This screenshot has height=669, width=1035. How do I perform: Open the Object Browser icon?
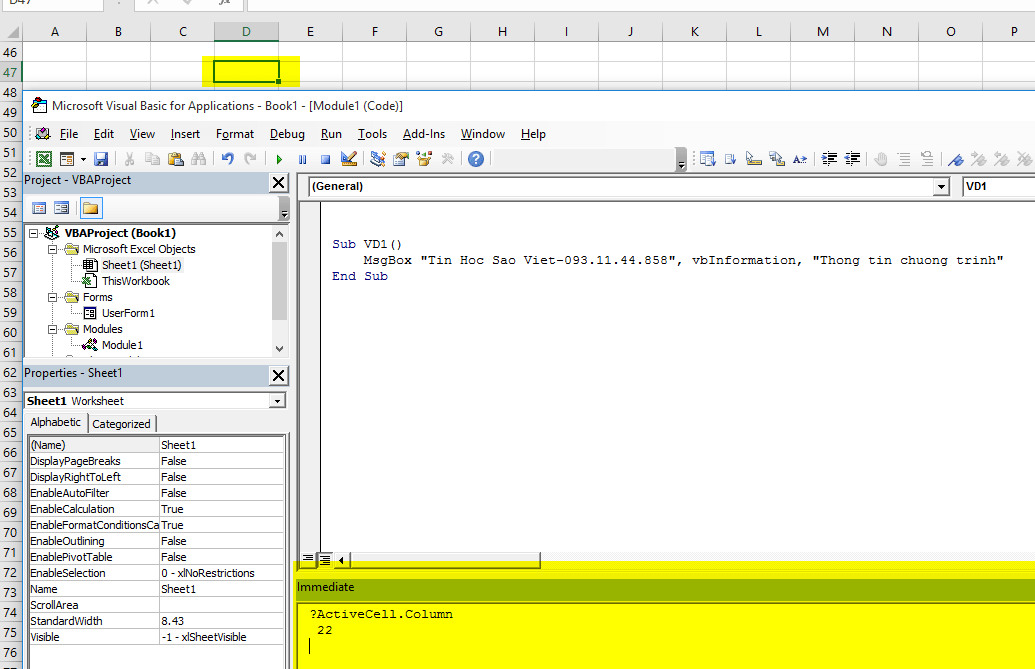(x=424, y=159)
